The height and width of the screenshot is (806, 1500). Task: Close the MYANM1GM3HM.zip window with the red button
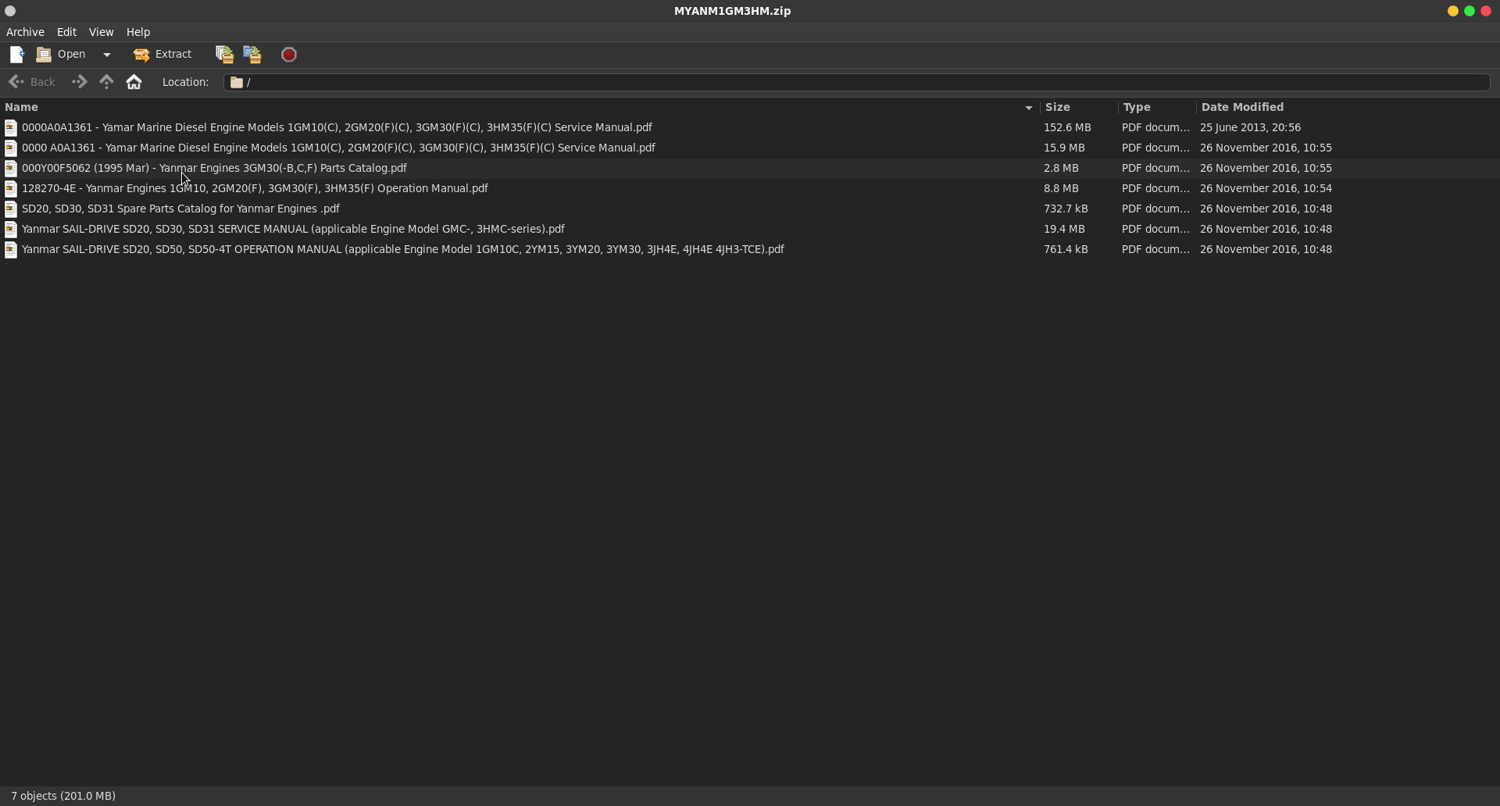pyautogui.click(x=1486, y=11)
